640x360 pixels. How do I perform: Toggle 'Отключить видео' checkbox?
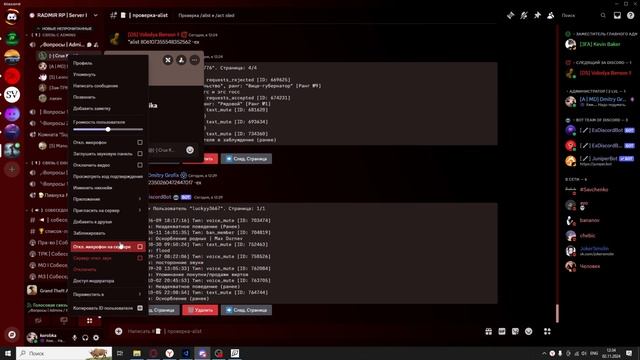pos(140,165)
